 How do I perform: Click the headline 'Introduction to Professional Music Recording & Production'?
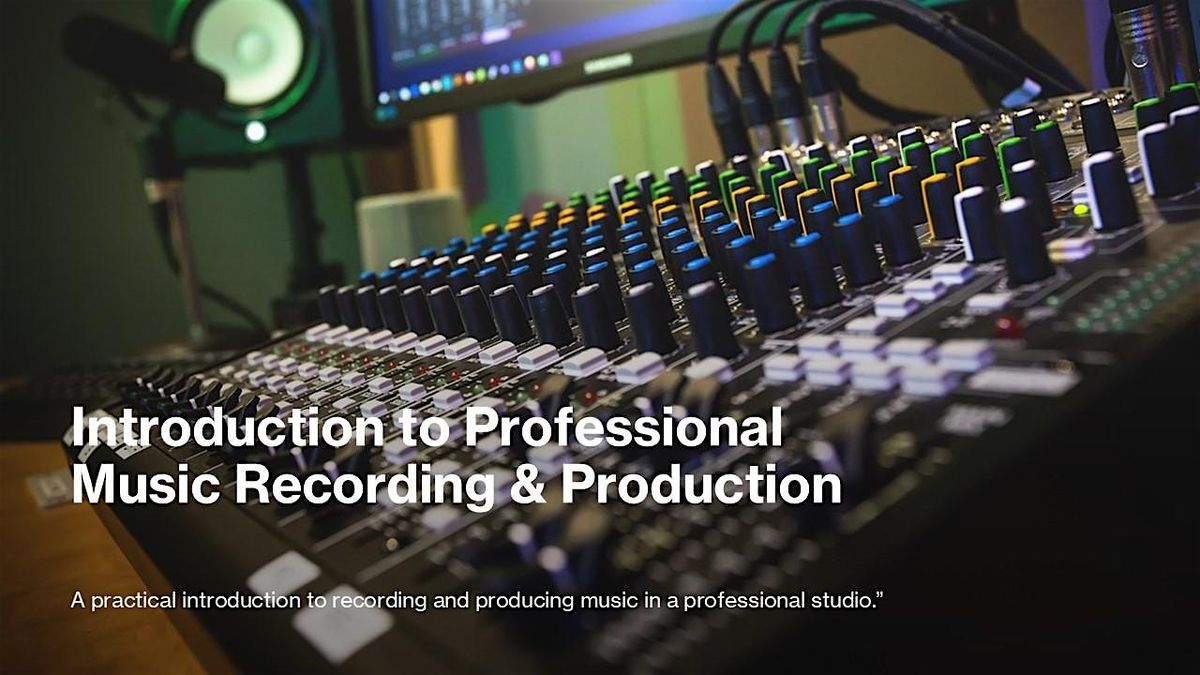[456, 457]
